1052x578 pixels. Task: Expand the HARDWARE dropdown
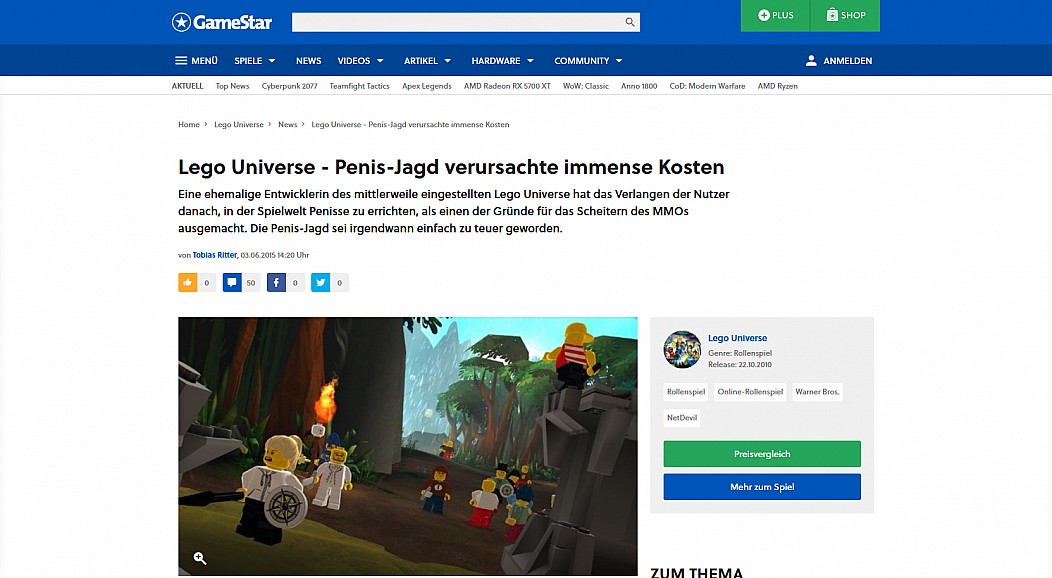[503, 60]
